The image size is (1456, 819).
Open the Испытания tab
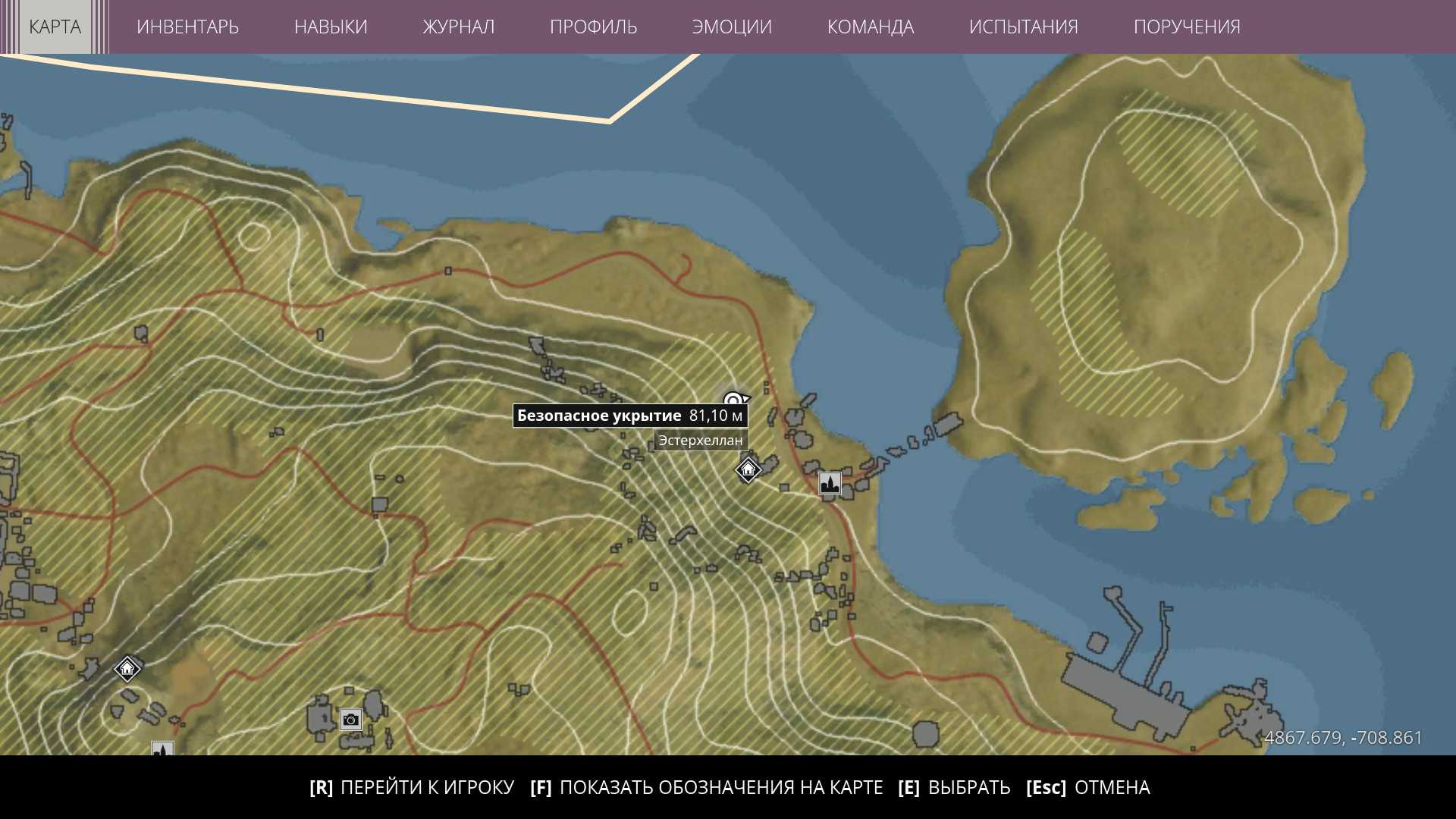(x=1023, y=27)
